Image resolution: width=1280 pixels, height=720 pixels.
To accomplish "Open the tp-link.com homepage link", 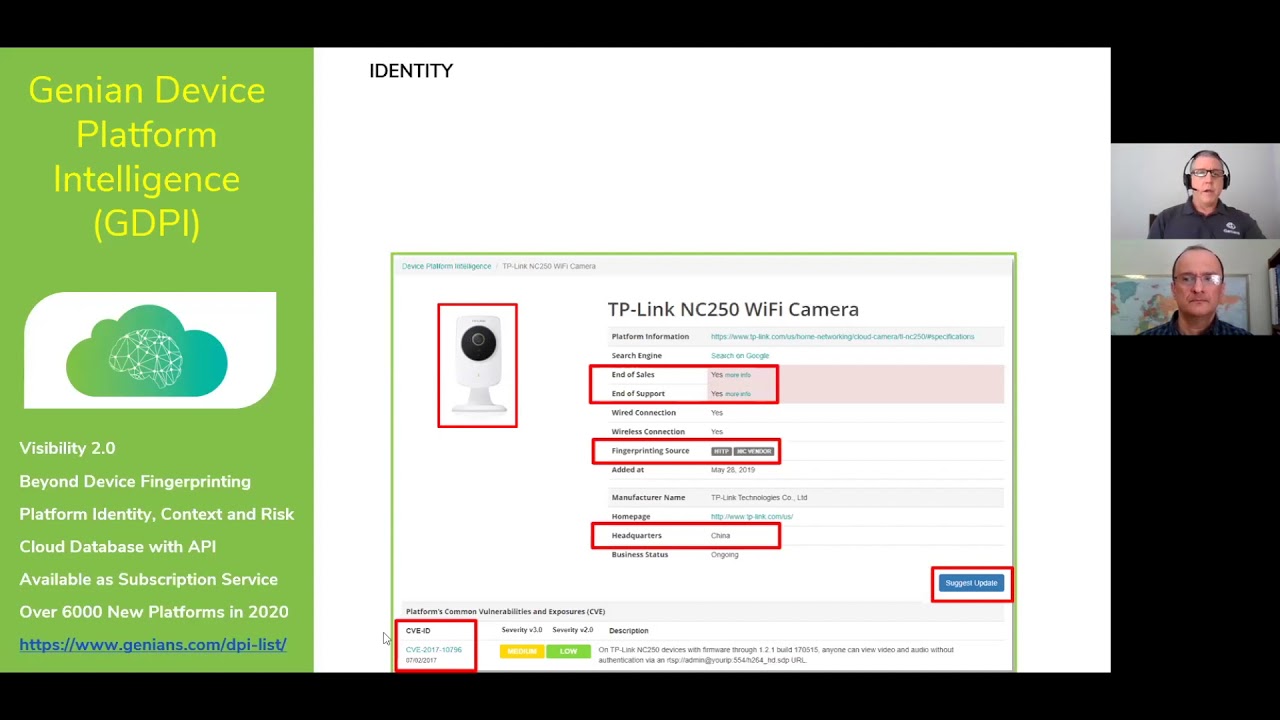I will click(x=752, y=517).
